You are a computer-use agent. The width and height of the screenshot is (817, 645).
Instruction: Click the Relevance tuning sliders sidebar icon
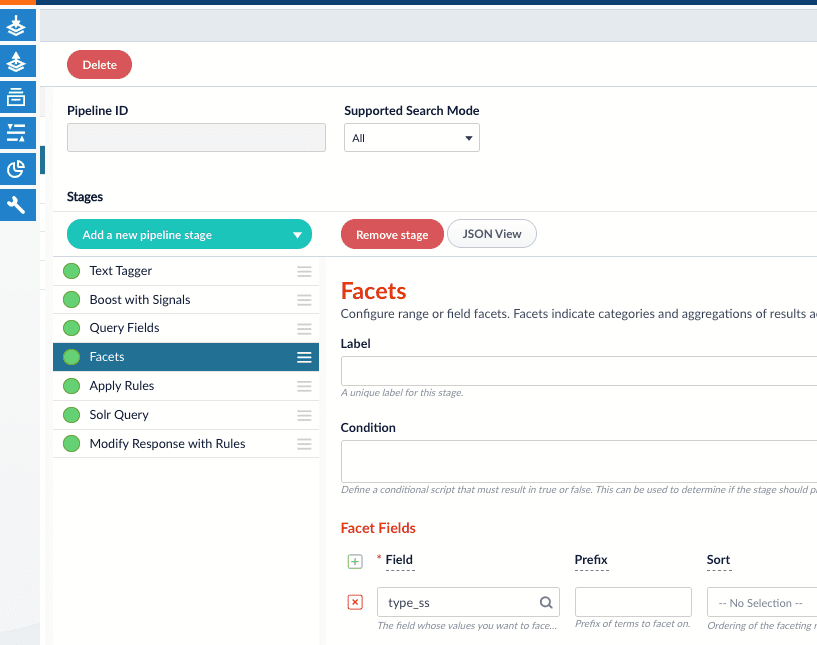click(x=17, y=133)
